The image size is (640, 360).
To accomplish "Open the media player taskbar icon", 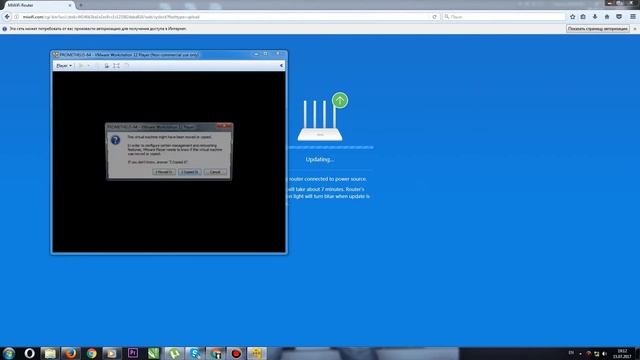I will tap(112, 353).
